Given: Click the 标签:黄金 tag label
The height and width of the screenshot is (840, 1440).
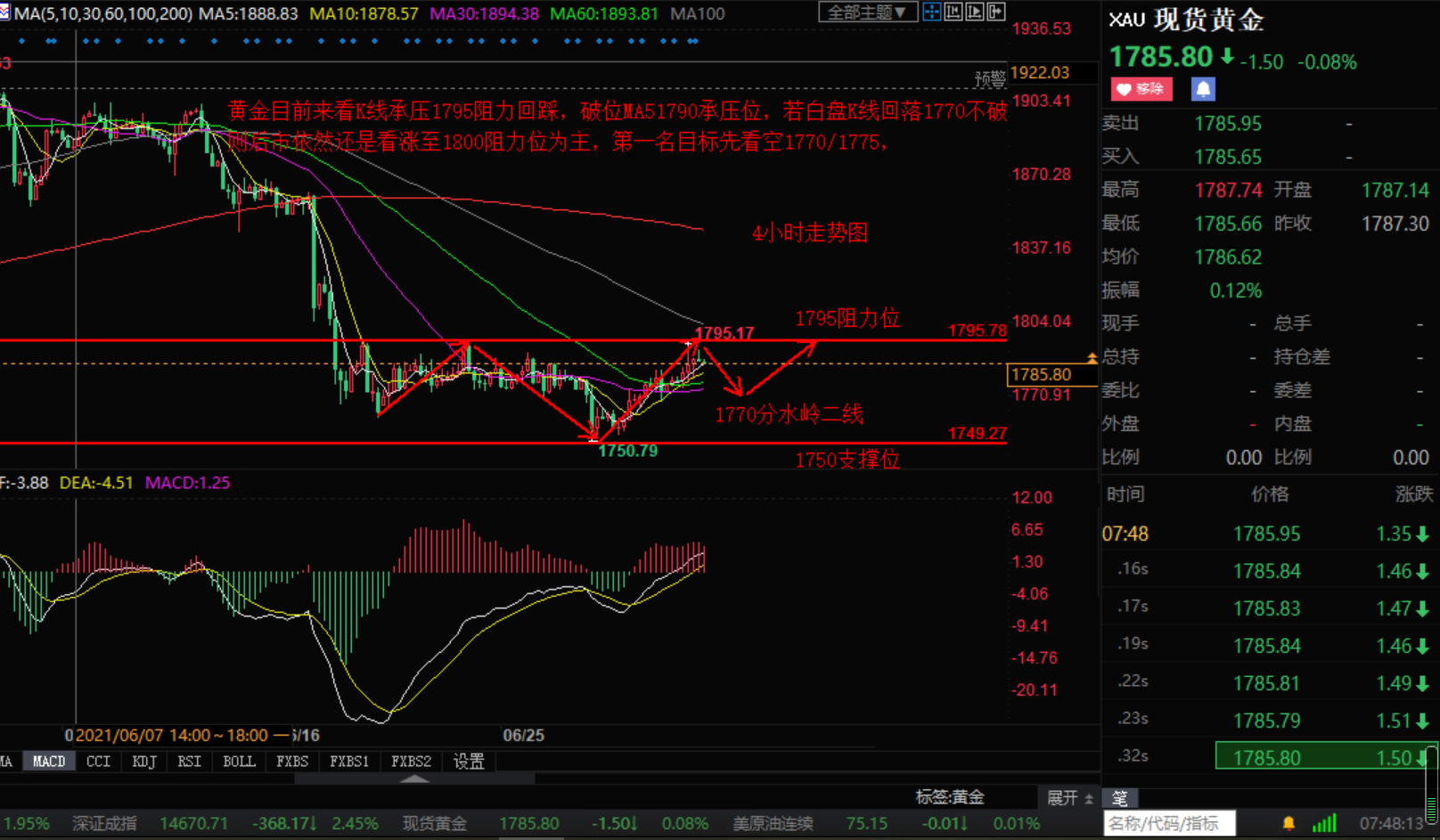Looking at the screenshot, I should pyautogui.click(x=950, y=797).
